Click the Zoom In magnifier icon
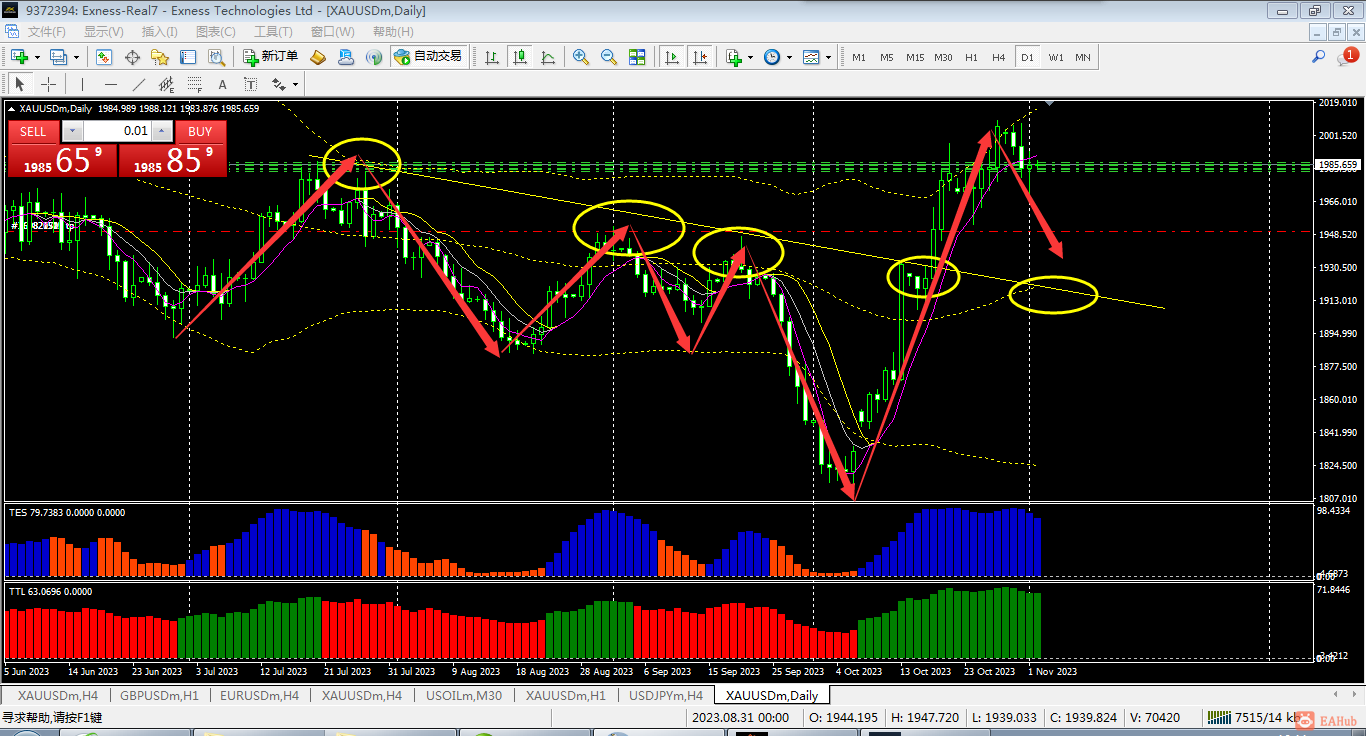This screenshot has width=1366, height=736. tap(580, 57)
